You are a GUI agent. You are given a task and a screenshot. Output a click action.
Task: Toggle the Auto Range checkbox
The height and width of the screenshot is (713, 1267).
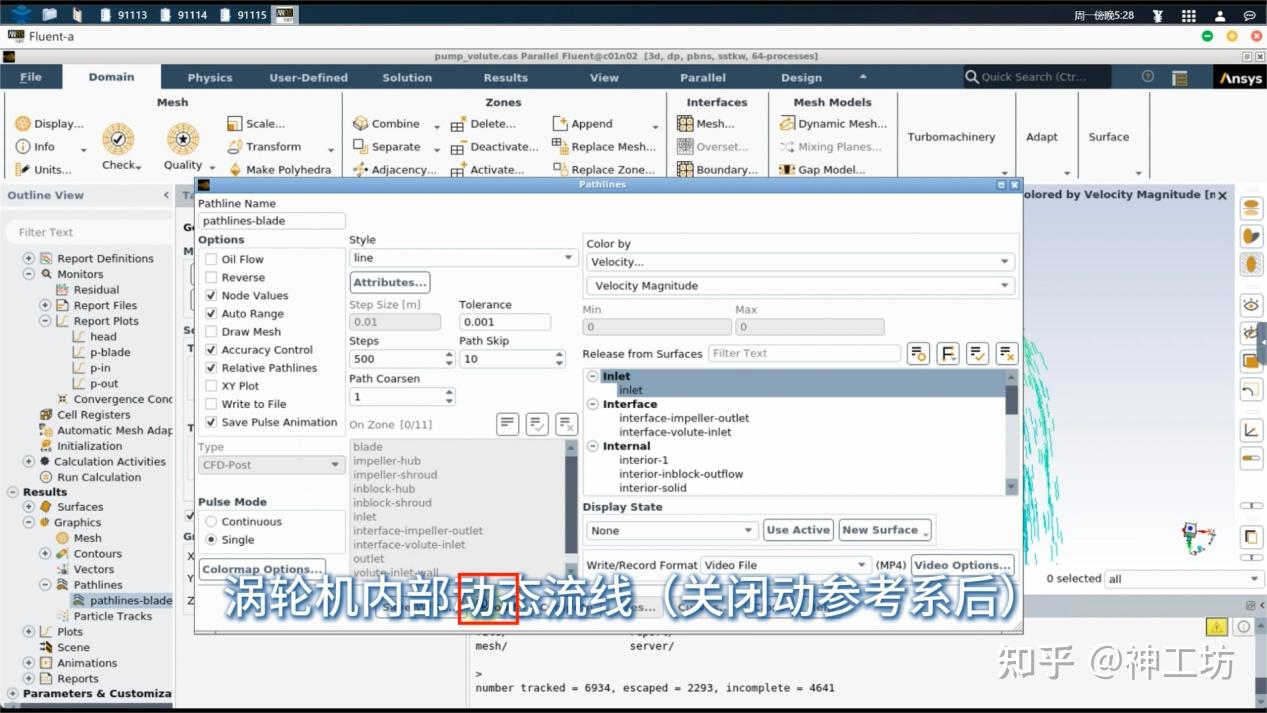click(211, 313)
